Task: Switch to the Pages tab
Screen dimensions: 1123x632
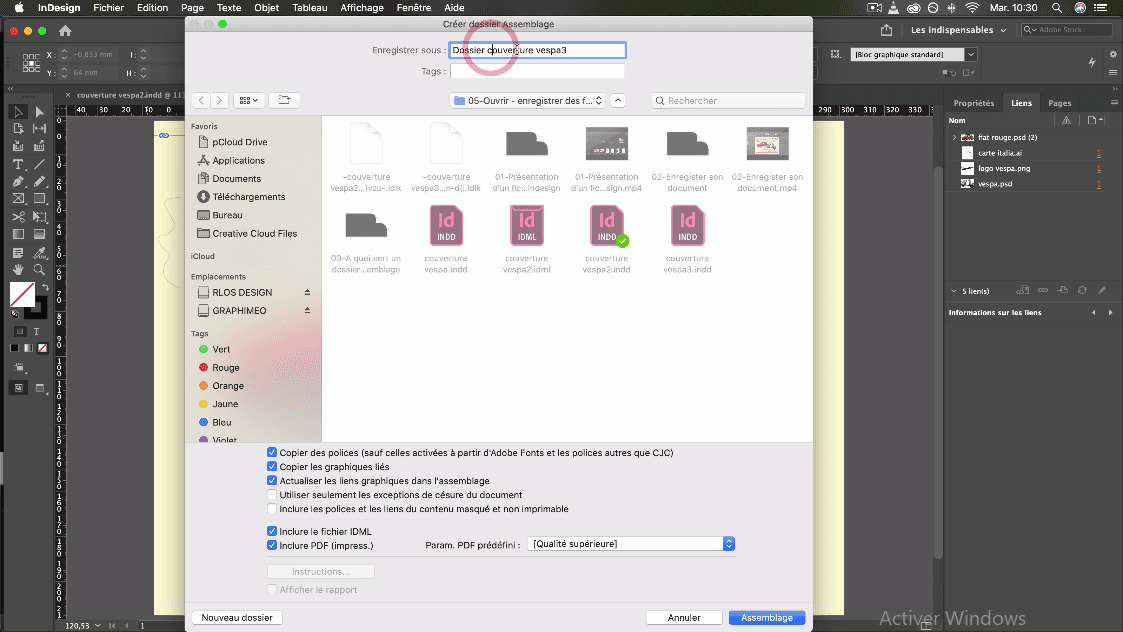Action: coord(1059,103)
